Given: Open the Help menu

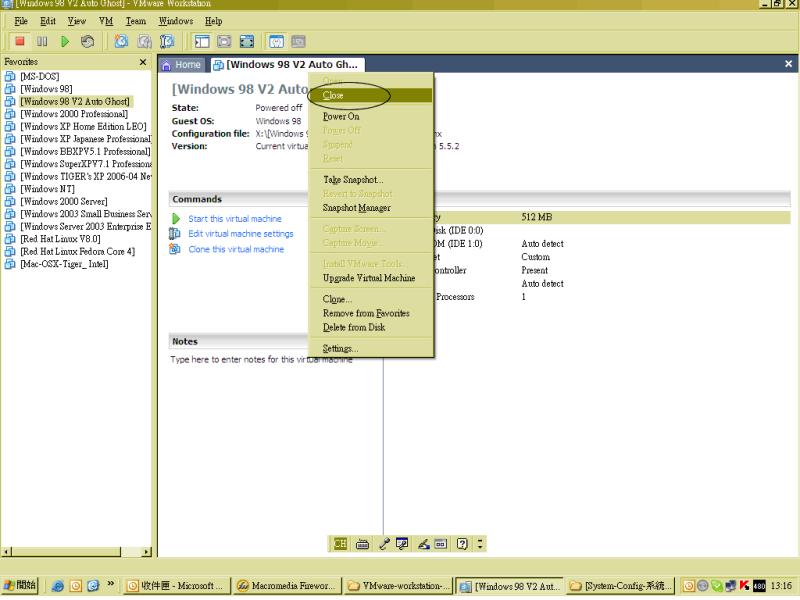Looking at the screenshot, I should click(x=214, y=21).
